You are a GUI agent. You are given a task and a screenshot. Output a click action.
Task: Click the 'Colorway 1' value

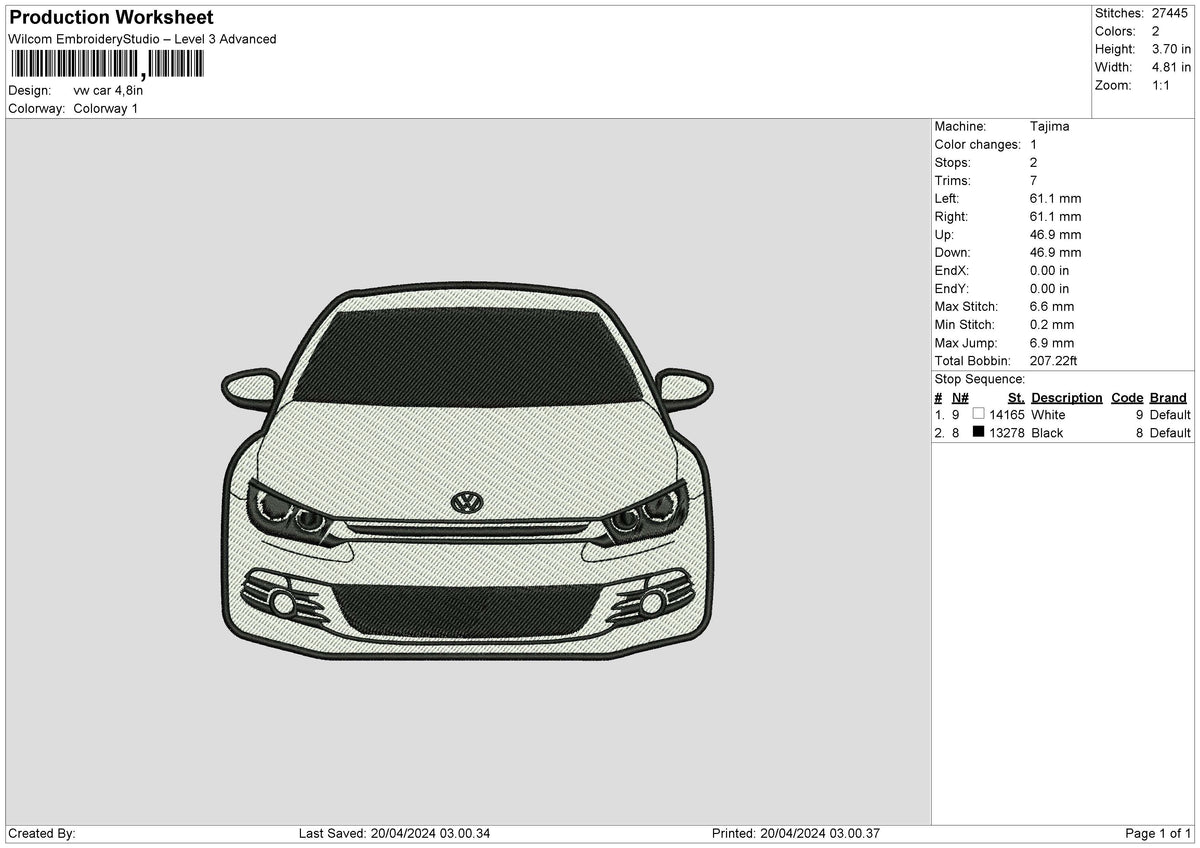(106, 108)
